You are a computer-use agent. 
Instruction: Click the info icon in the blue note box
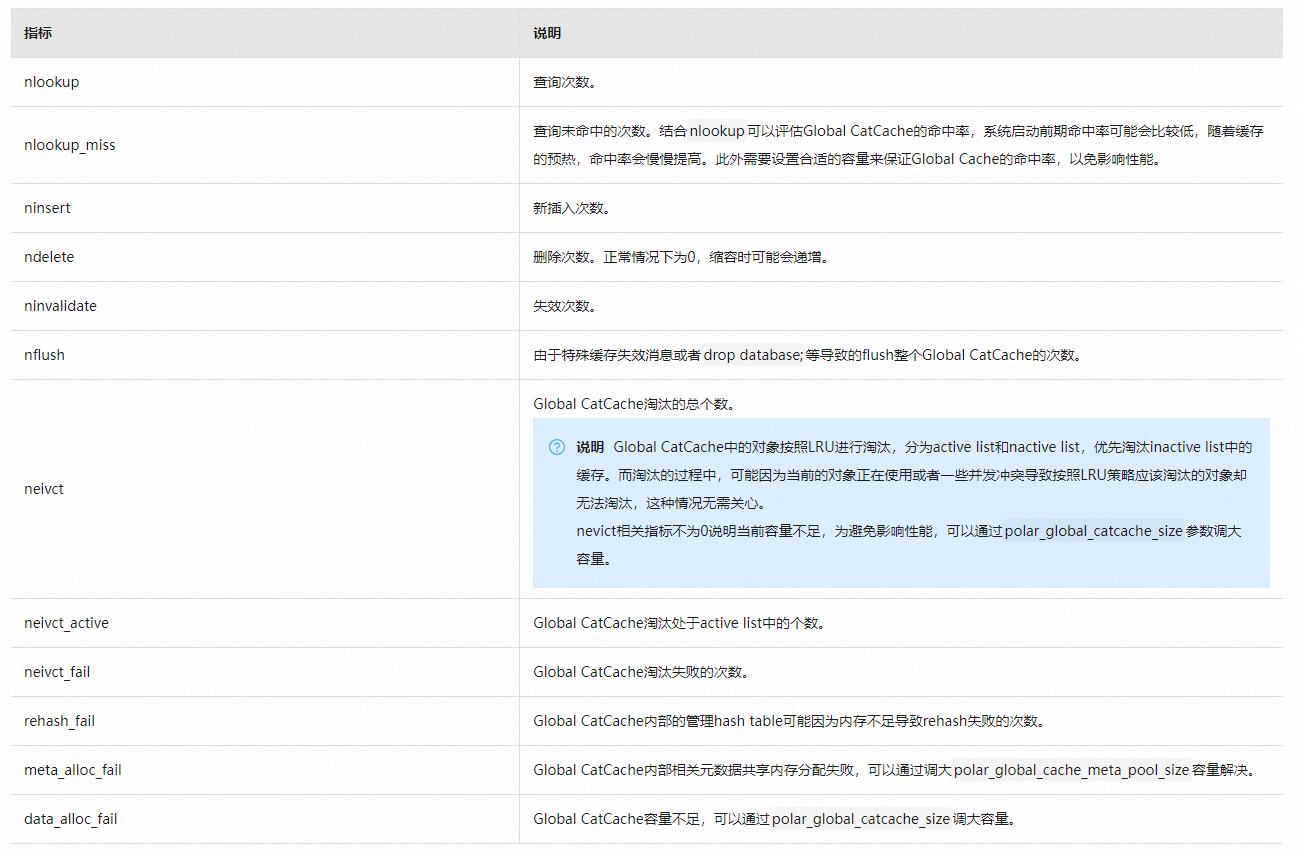[x=557, y=447]
